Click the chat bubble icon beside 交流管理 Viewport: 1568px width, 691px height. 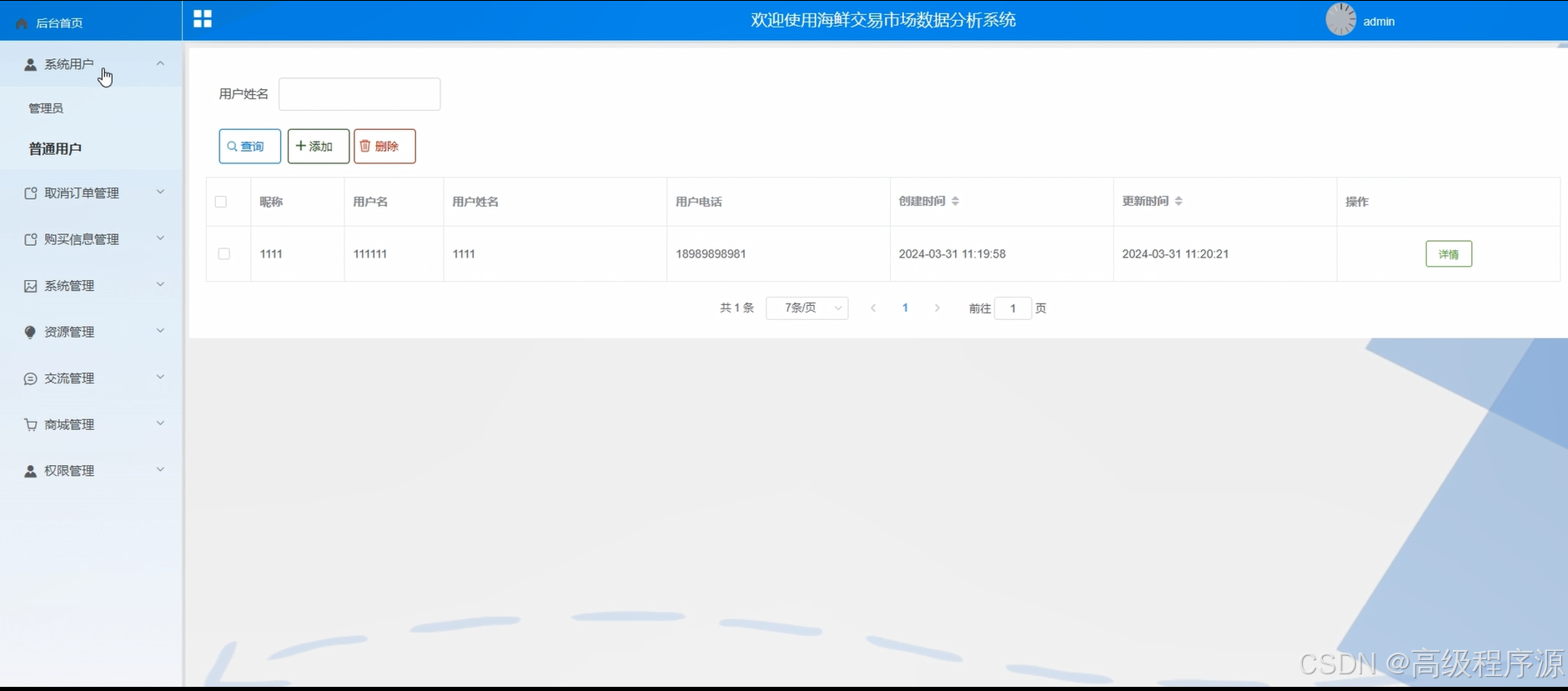pyautogui.click(x=31, y=378)
